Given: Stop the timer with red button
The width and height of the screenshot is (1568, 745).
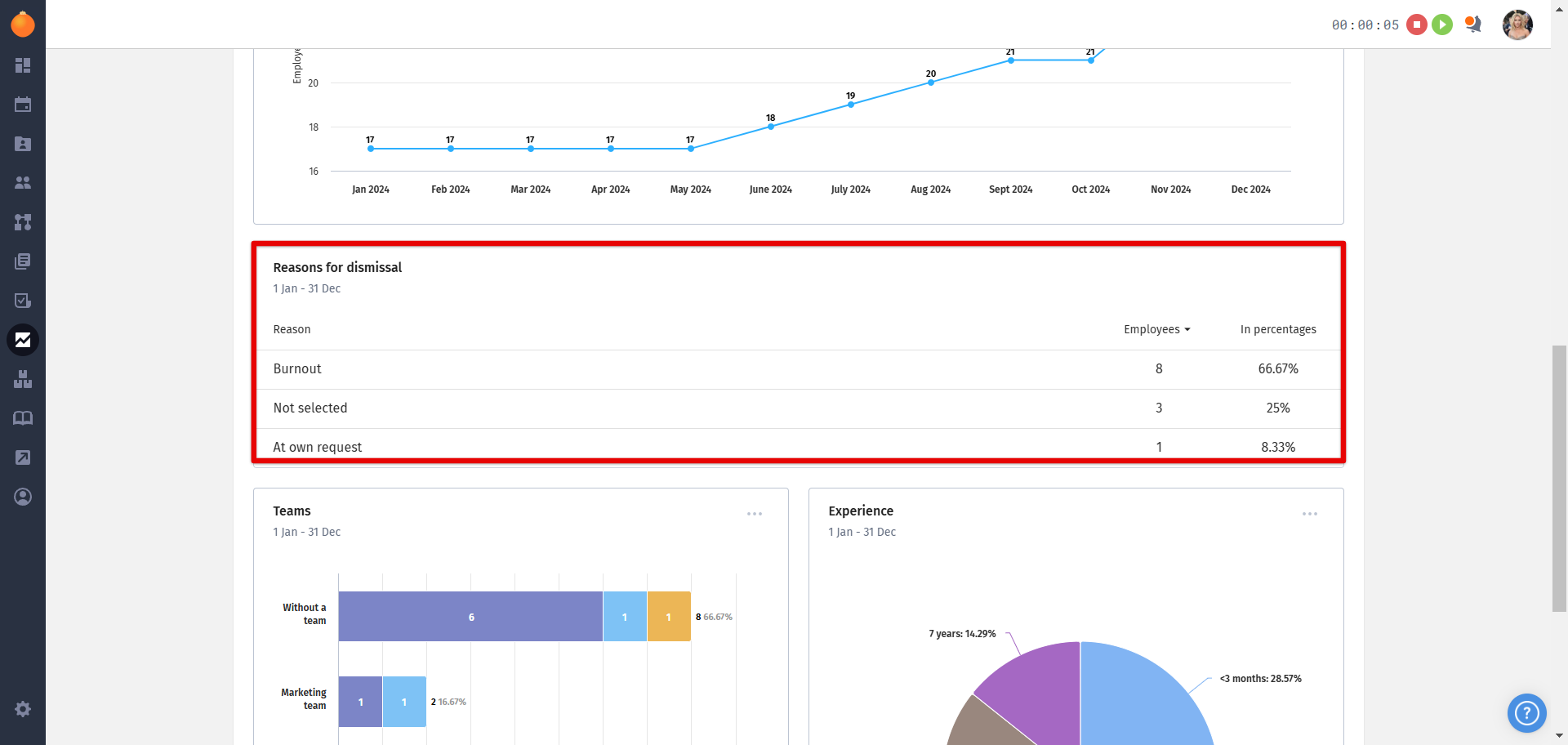Looking at the screenshot, I should point(1417,25).
